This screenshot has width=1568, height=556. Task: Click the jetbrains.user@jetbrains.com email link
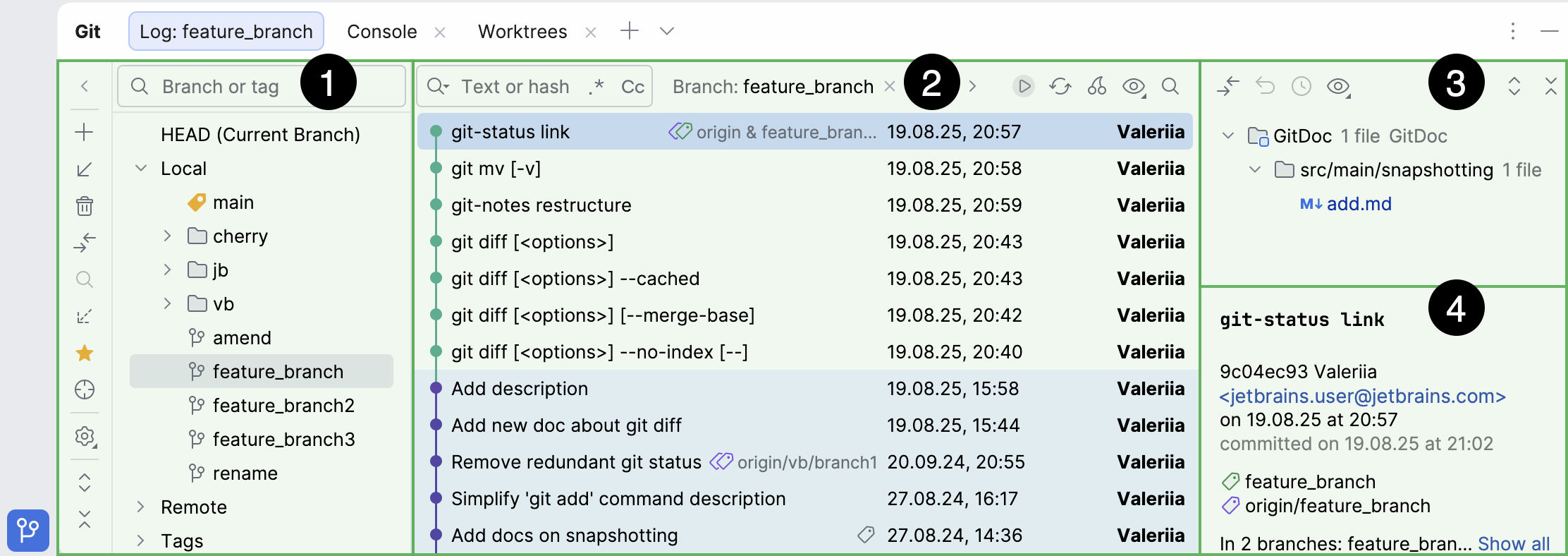1363,396
